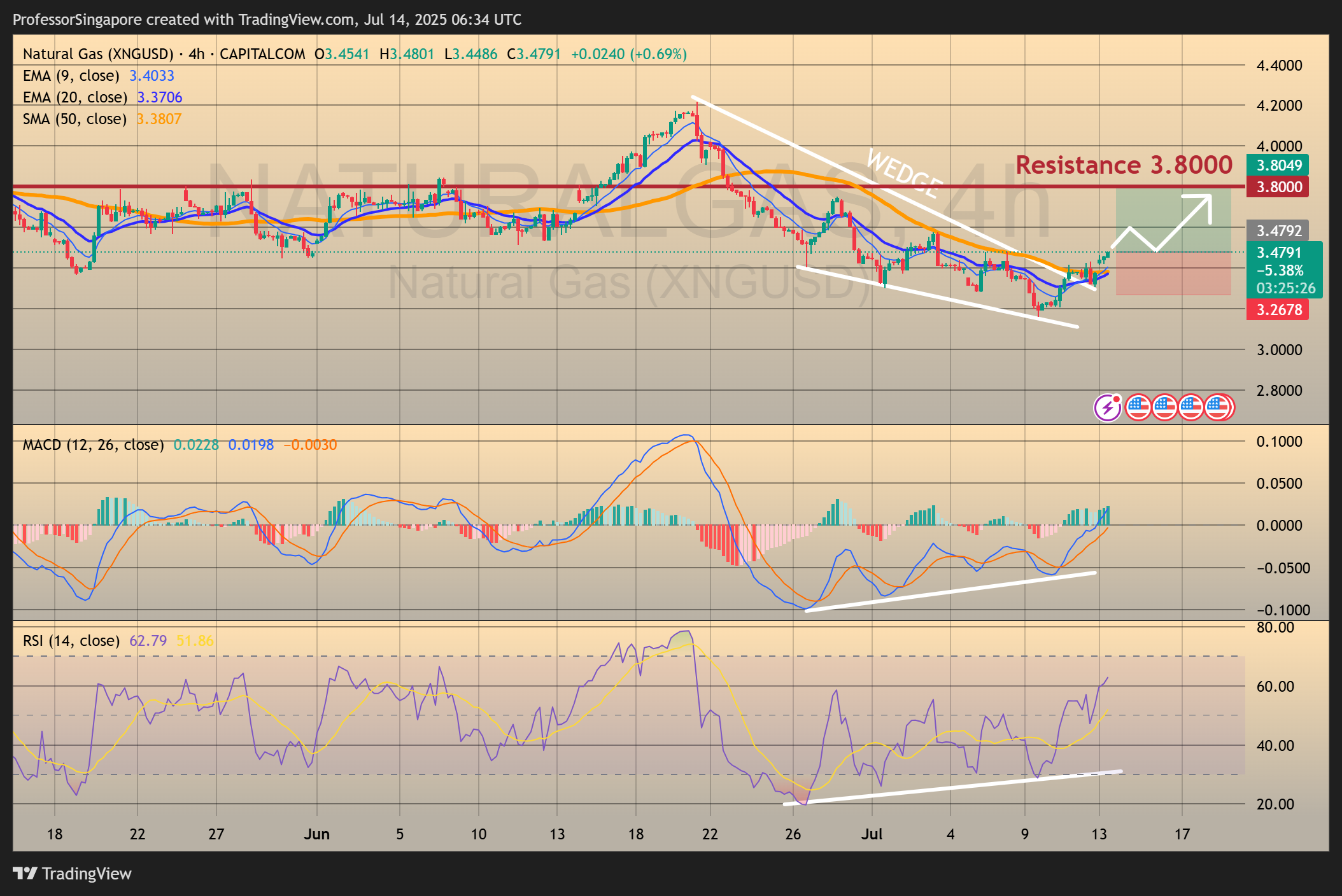
Task: Click the 'Jun' label on time axis
Action: click(x=316, y=834)
